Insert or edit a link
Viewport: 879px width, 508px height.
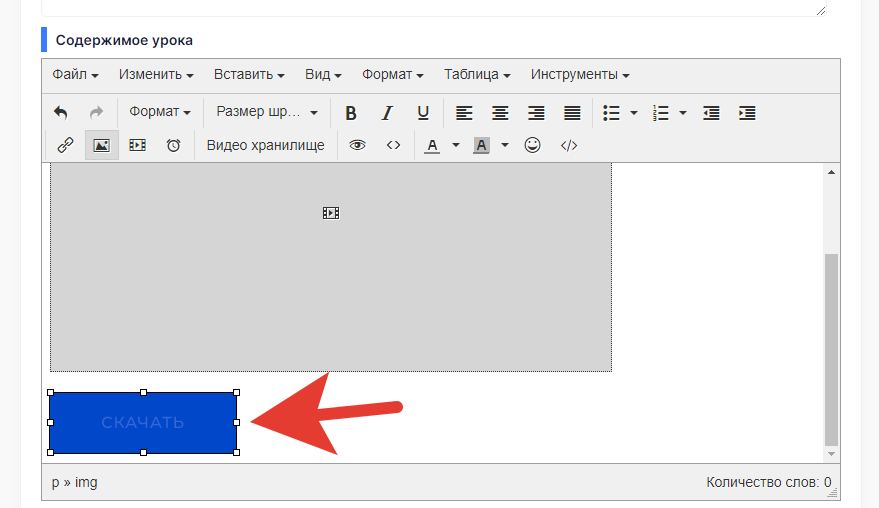coord(65,145)
